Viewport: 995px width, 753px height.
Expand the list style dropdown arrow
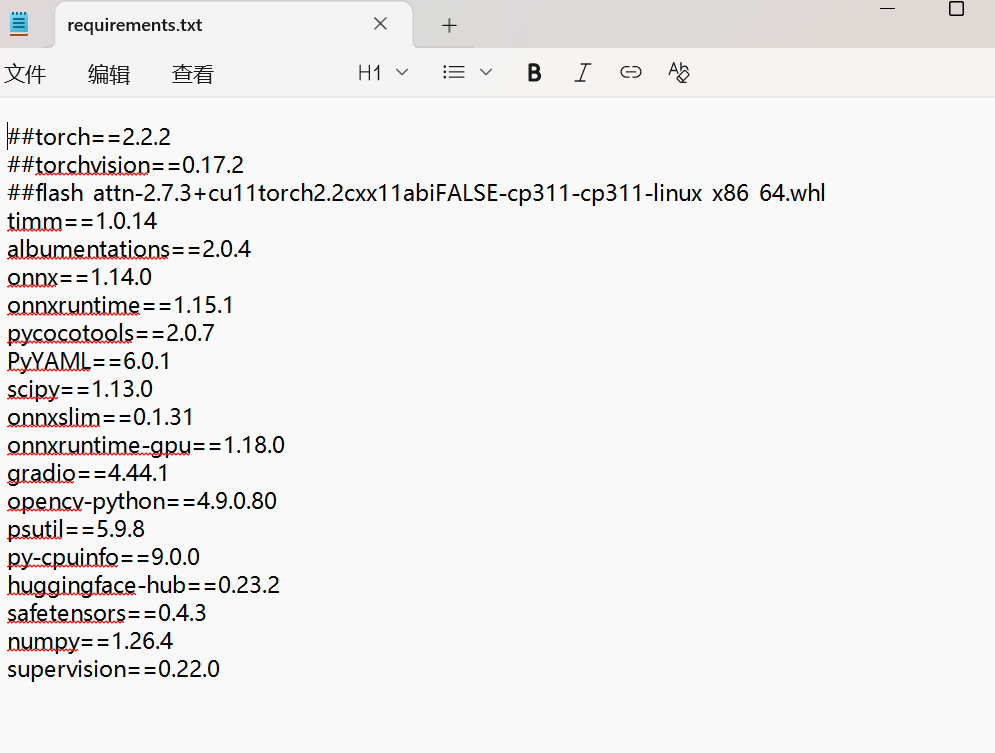coord(486,72)
